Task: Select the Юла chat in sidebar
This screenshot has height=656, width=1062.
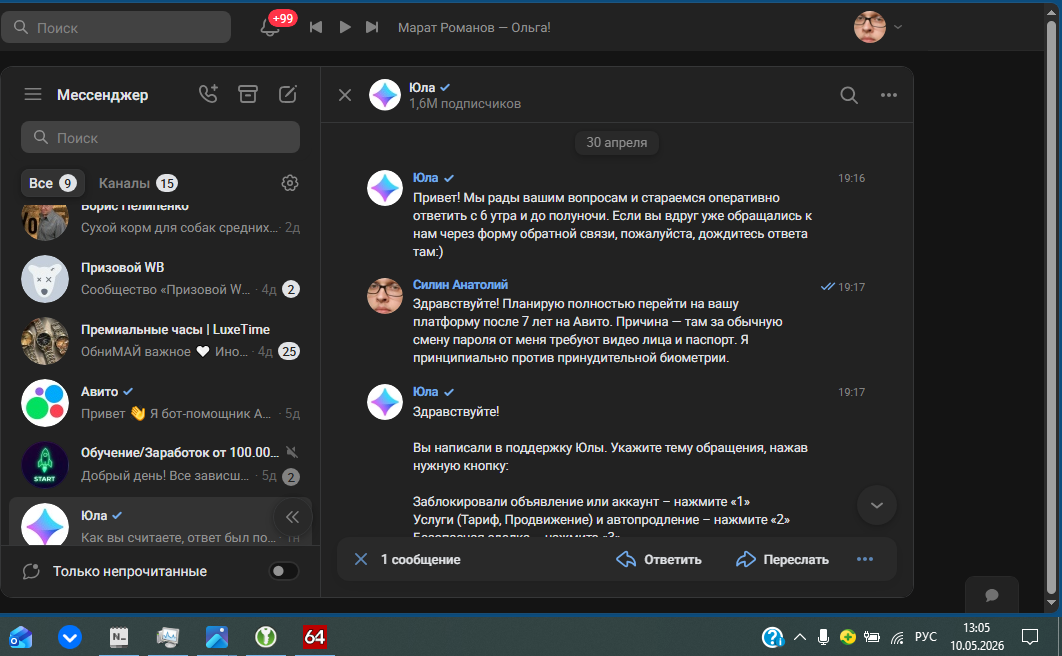Action: pyautogui.click(x=161, y=522)
